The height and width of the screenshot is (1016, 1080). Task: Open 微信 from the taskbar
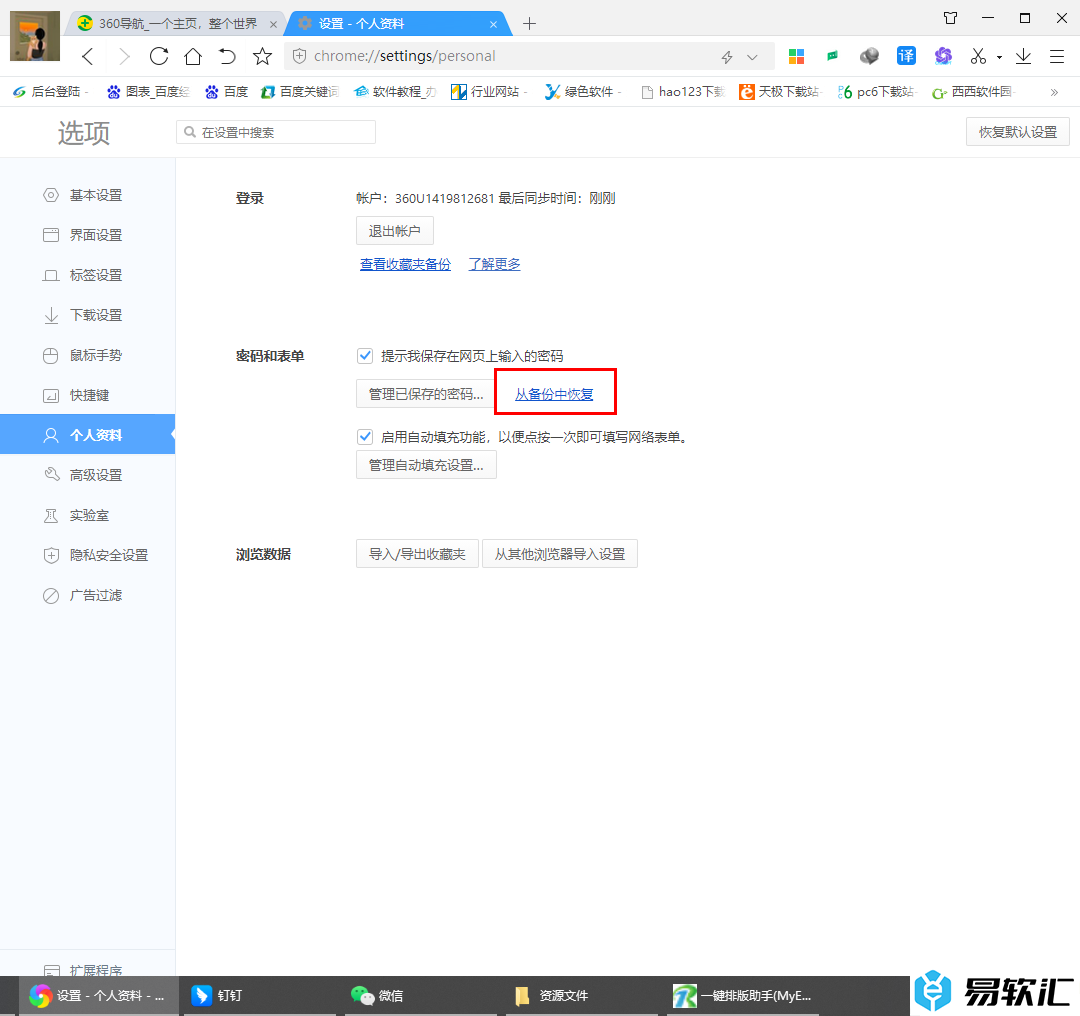pyautogui.click(x=421, y=995)
